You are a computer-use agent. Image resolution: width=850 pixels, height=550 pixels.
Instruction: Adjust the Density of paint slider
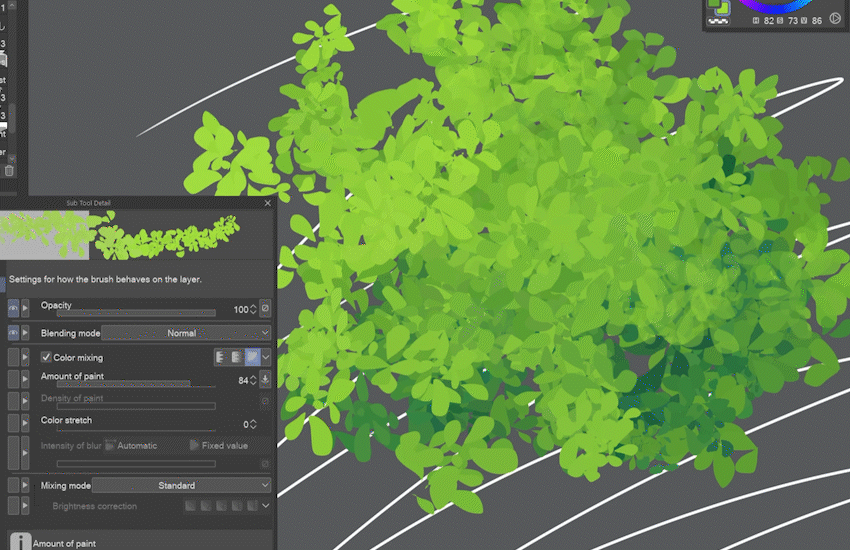pyautogui.click(x=136, y=406)
